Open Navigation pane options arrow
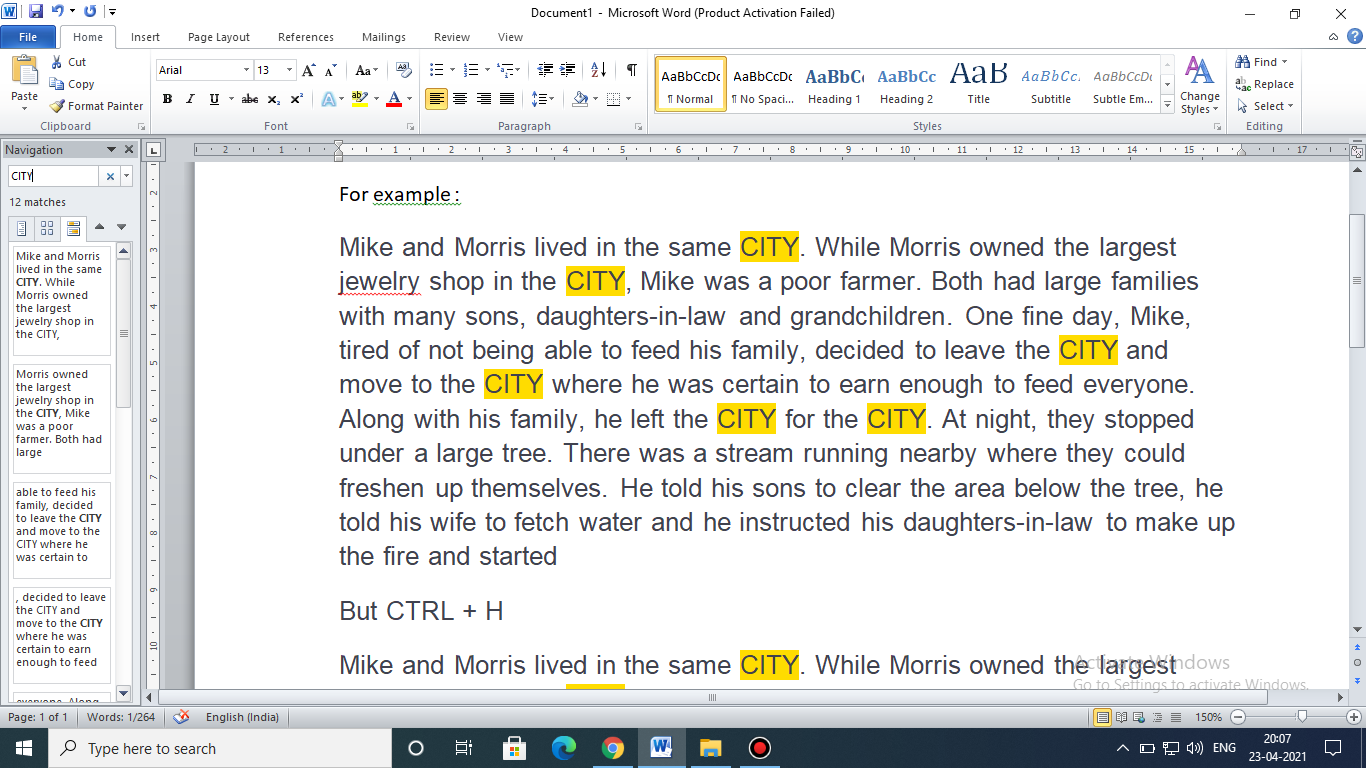 tap(112, 150)
